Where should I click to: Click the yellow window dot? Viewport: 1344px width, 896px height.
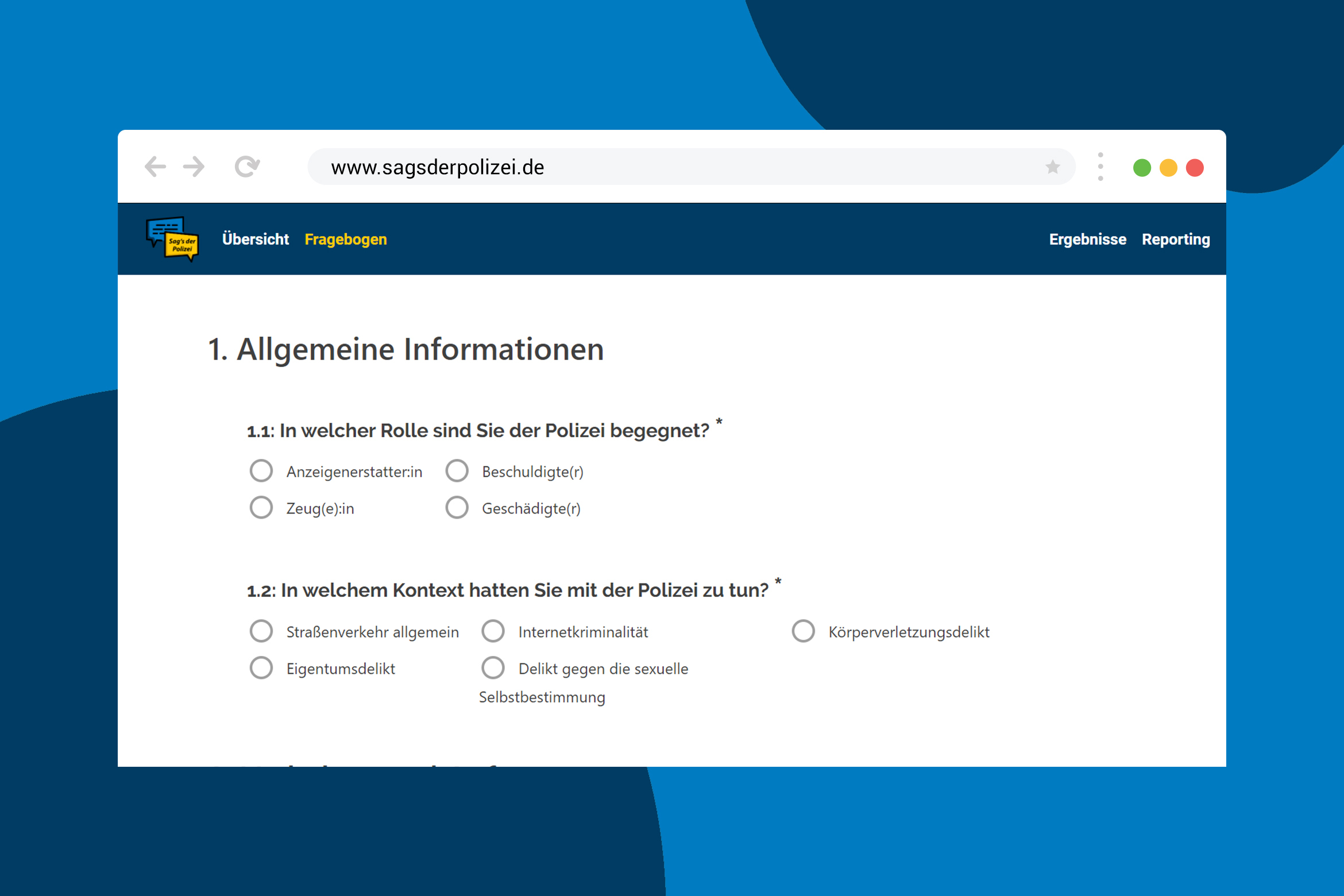click(x=1168, y=168)
